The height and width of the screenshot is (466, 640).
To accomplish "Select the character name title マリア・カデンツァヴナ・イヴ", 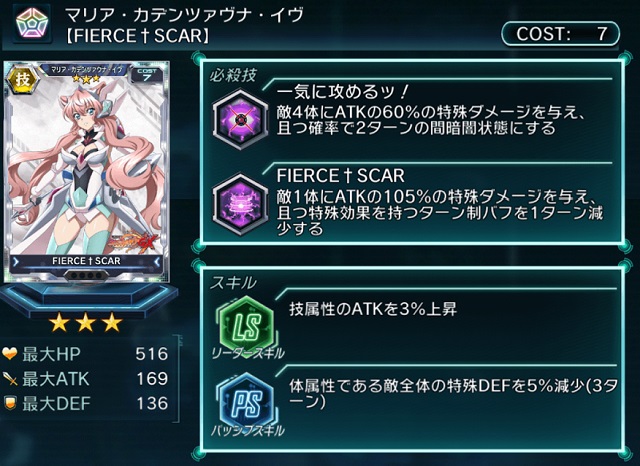I will point(184,15).
